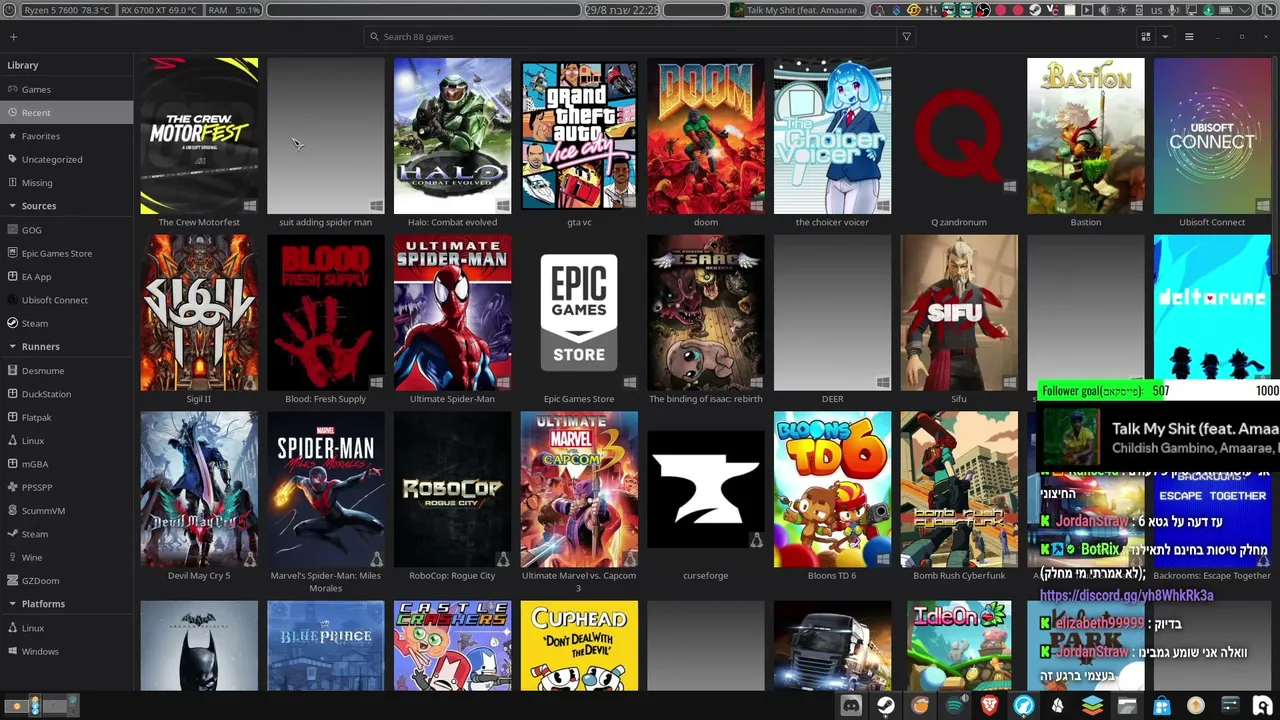Select the curseforge anvil cover

click(x=706, y=490)
